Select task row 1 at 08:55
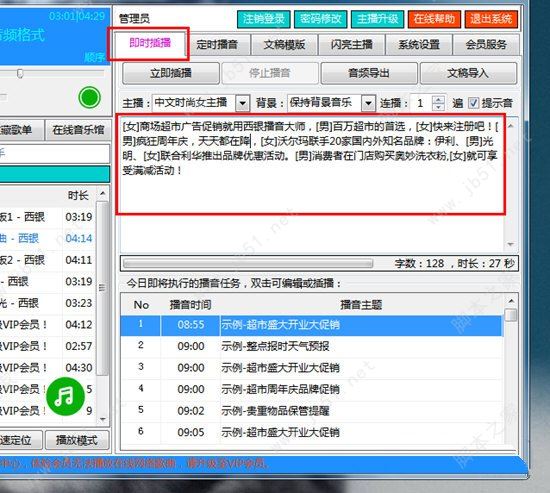 coord(312,325)
